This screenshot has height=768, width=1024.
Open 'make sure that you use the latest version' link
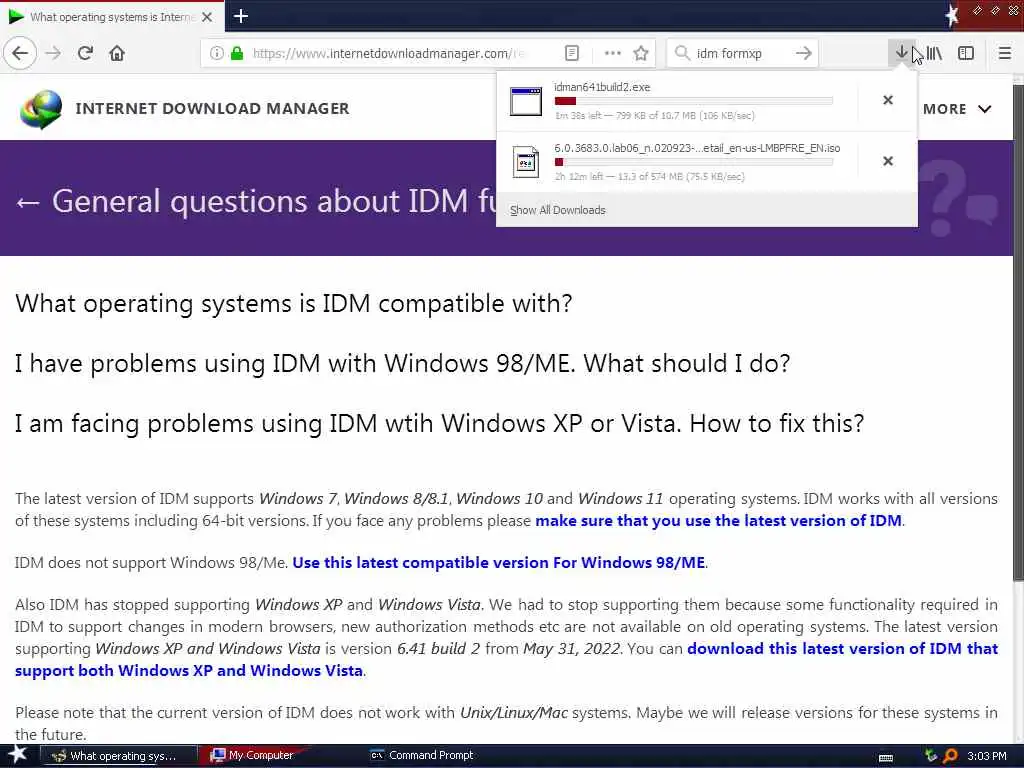718,520
